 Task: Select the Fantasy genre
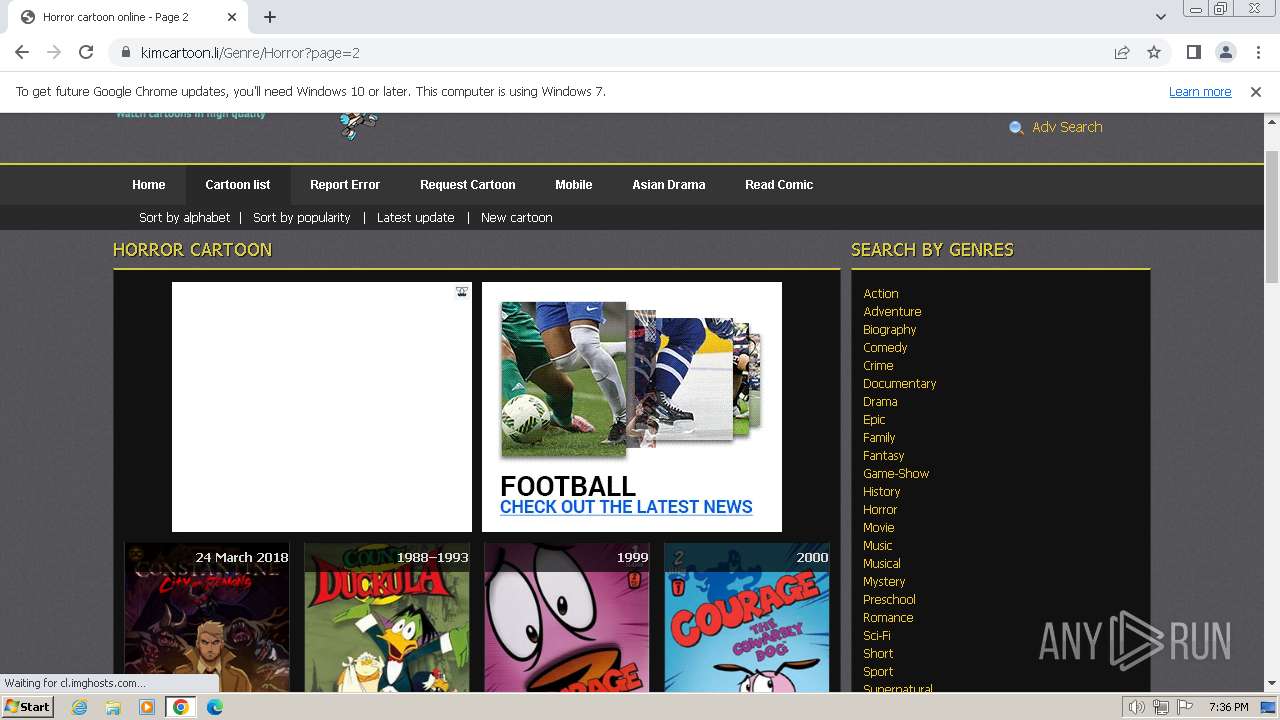click(x=884, y=456)
